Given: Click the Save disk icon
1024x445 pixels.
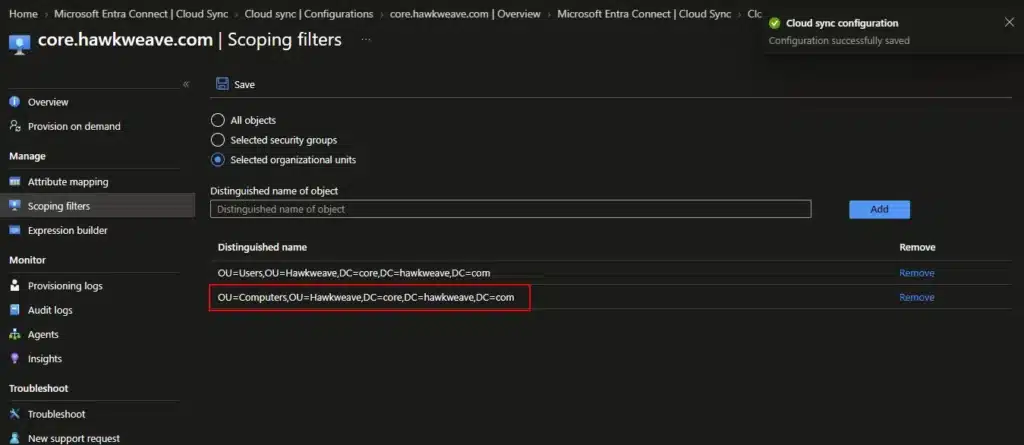Looking at the screenshot, I should [222, 84].
